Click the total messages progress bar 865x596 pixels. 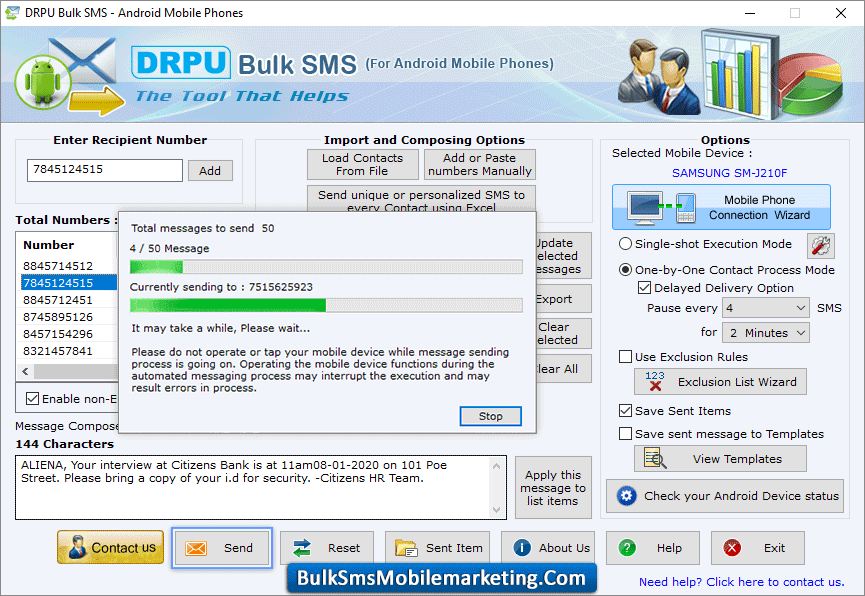point(326,267)
